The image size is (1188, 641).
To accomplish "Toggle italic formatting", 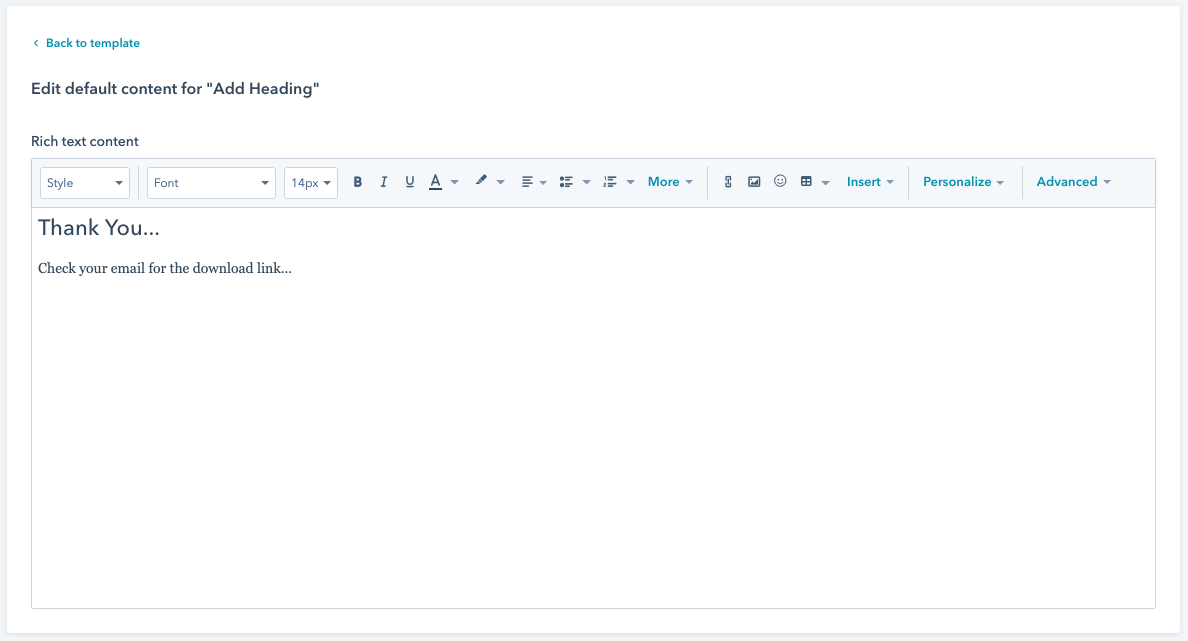I will [384, 182].
